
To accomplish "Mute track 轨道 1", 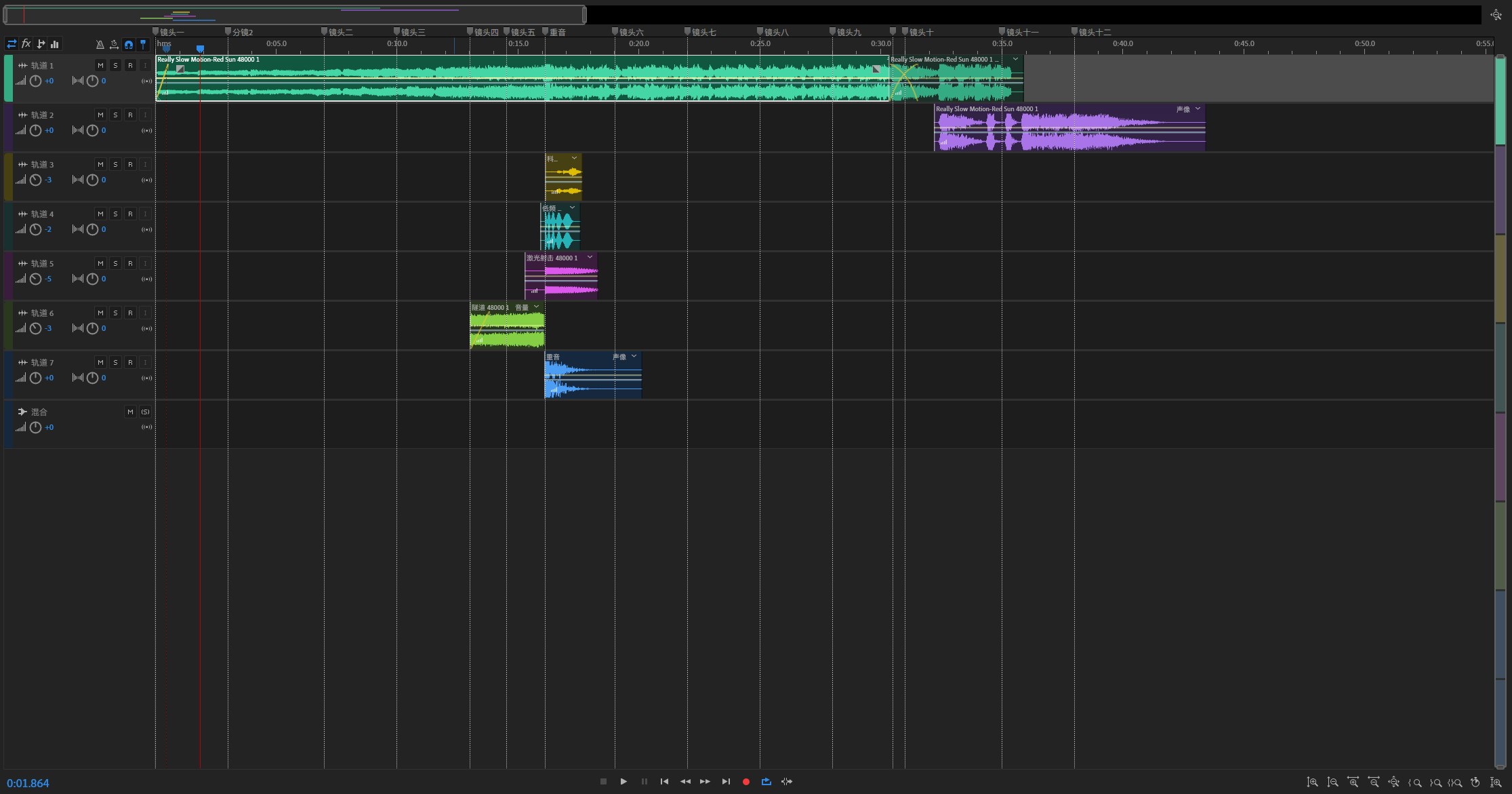I will [x=100, y=65].
